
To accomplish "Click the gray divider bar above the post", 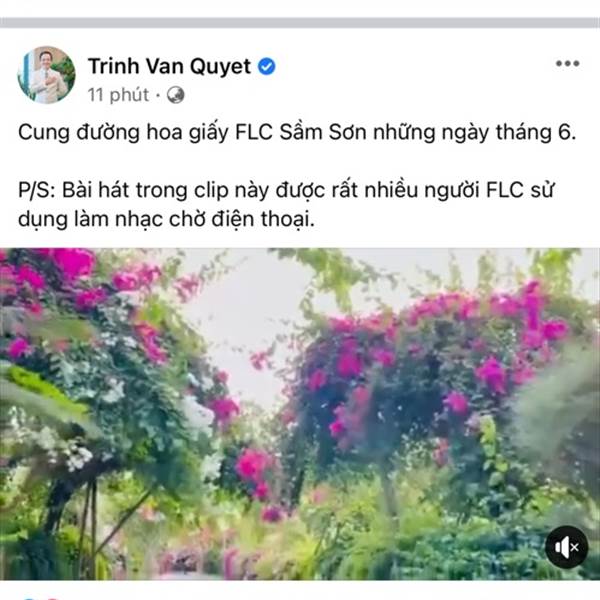I will [300, 23].
